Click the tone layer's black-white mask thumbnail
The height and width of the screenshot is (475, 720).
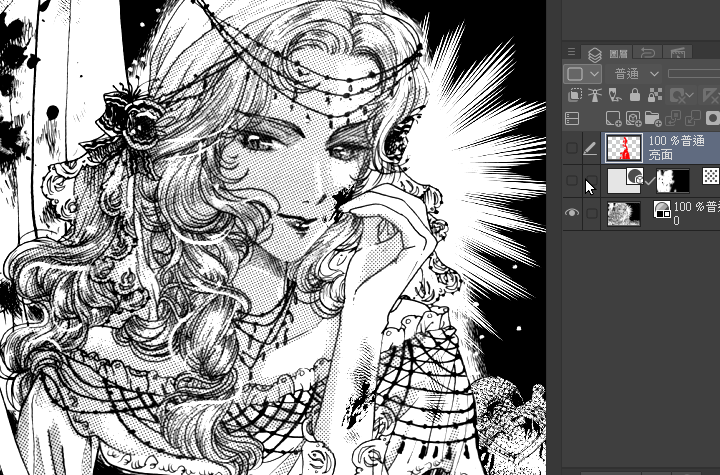[x=673, y=181]
